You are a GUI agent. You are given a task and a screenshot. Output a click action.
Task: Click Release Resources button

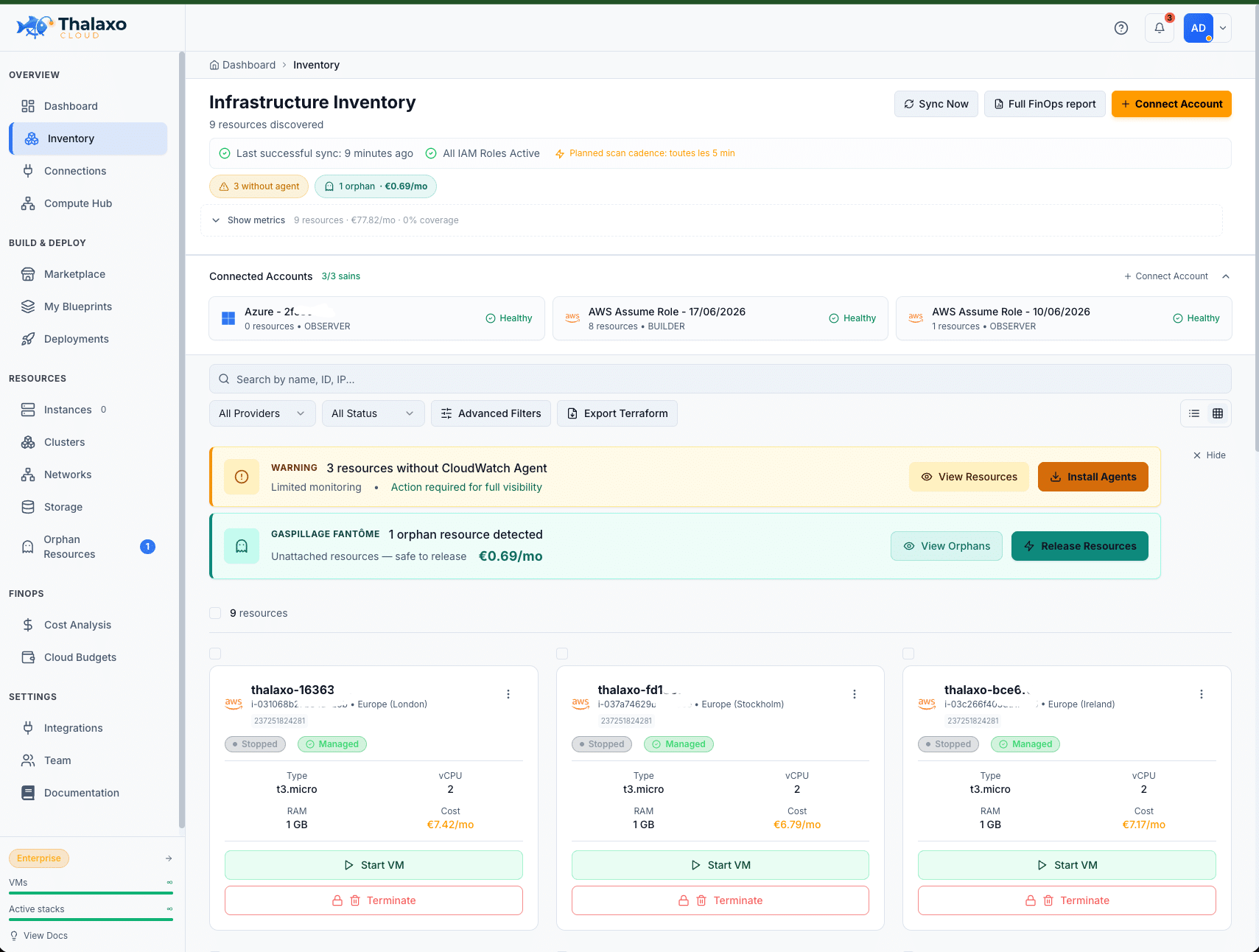[x=1080, y=546]
